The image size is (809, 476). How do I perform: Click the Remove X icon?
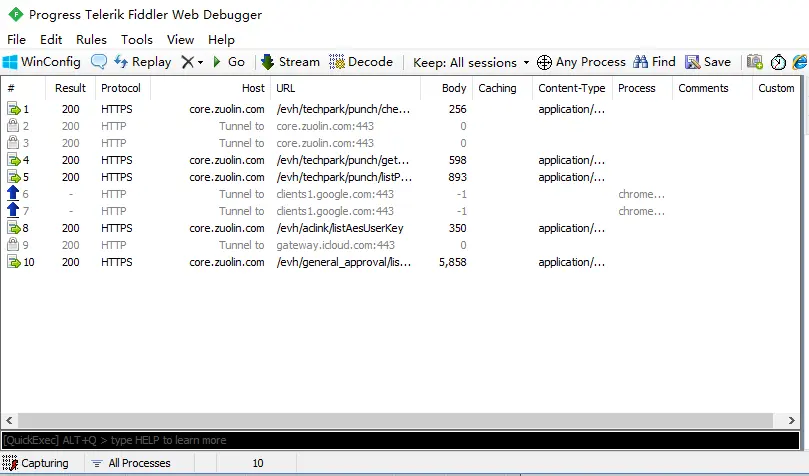tap(187, 62)
